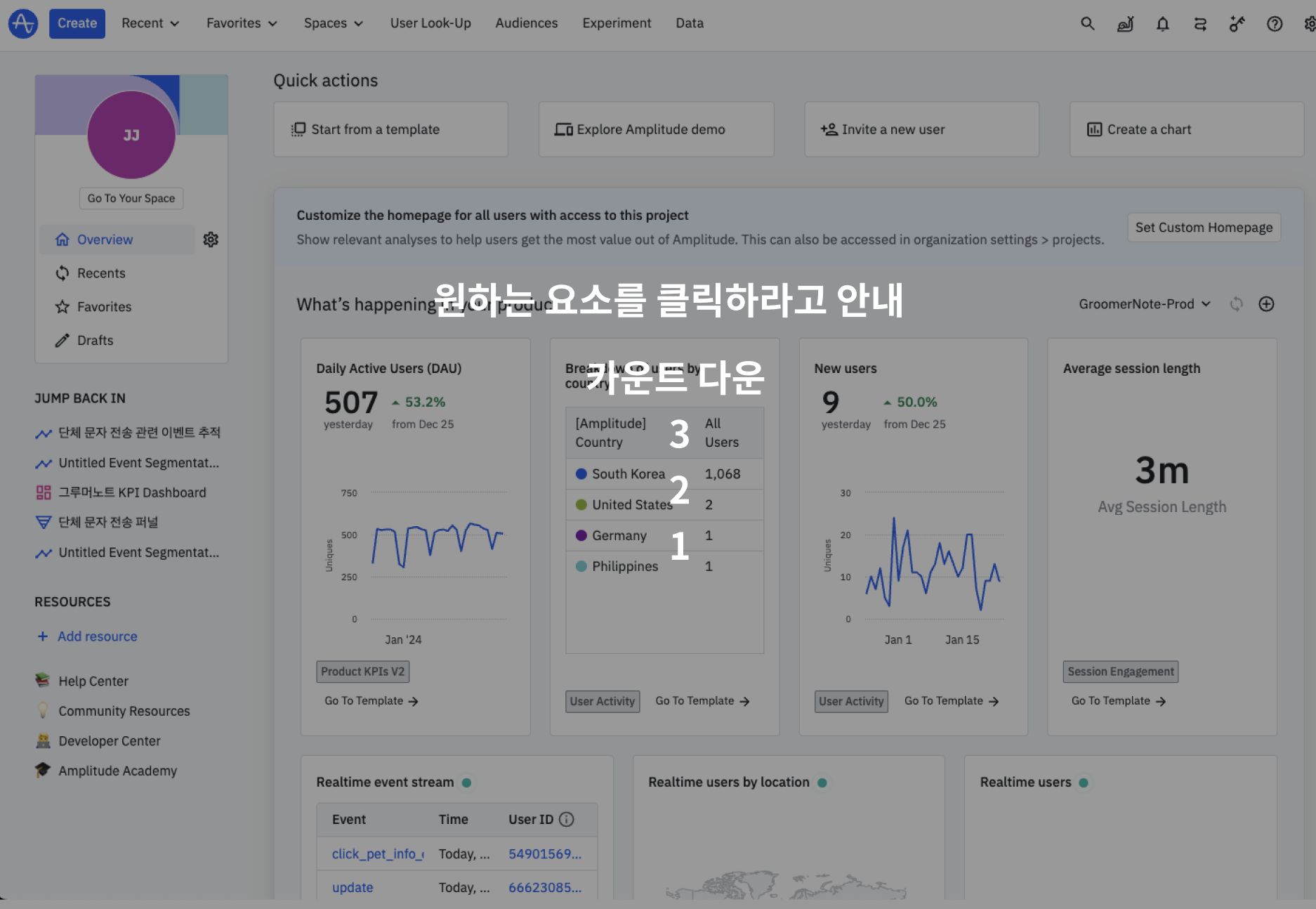The image size is (1316, 909).
Task: Click Create a chart
Action: pyautogui.click(x=1186, y=129)
